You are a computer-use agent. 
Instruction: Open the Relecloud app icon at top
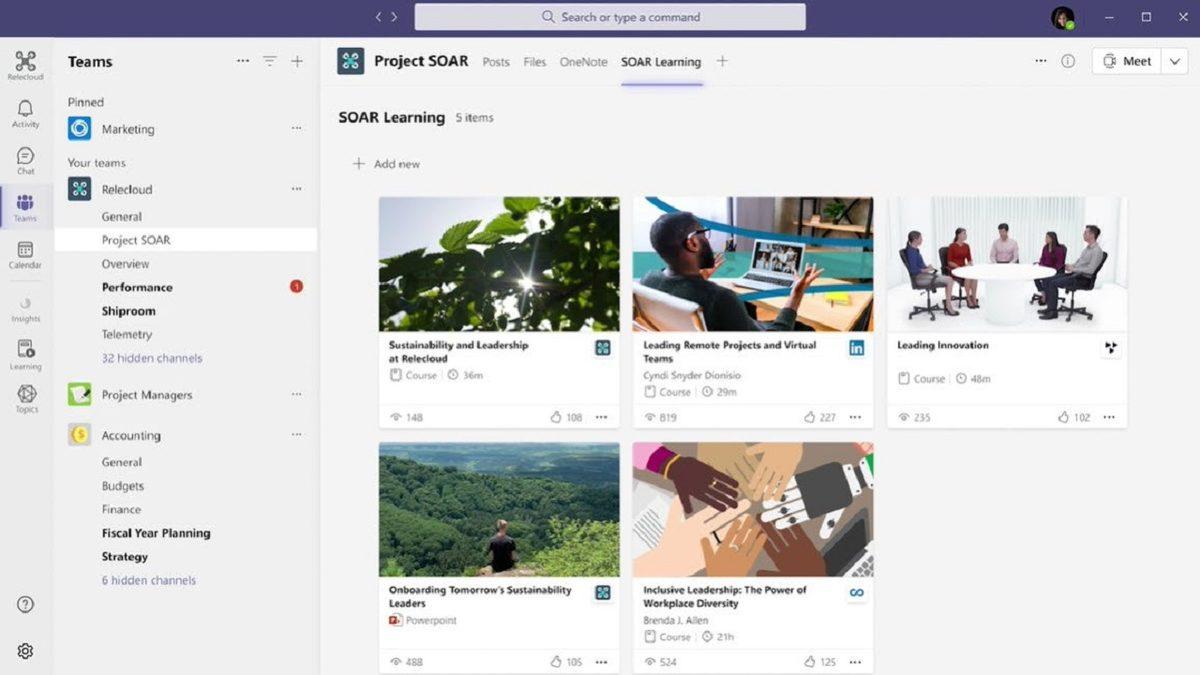pos(25,60)
